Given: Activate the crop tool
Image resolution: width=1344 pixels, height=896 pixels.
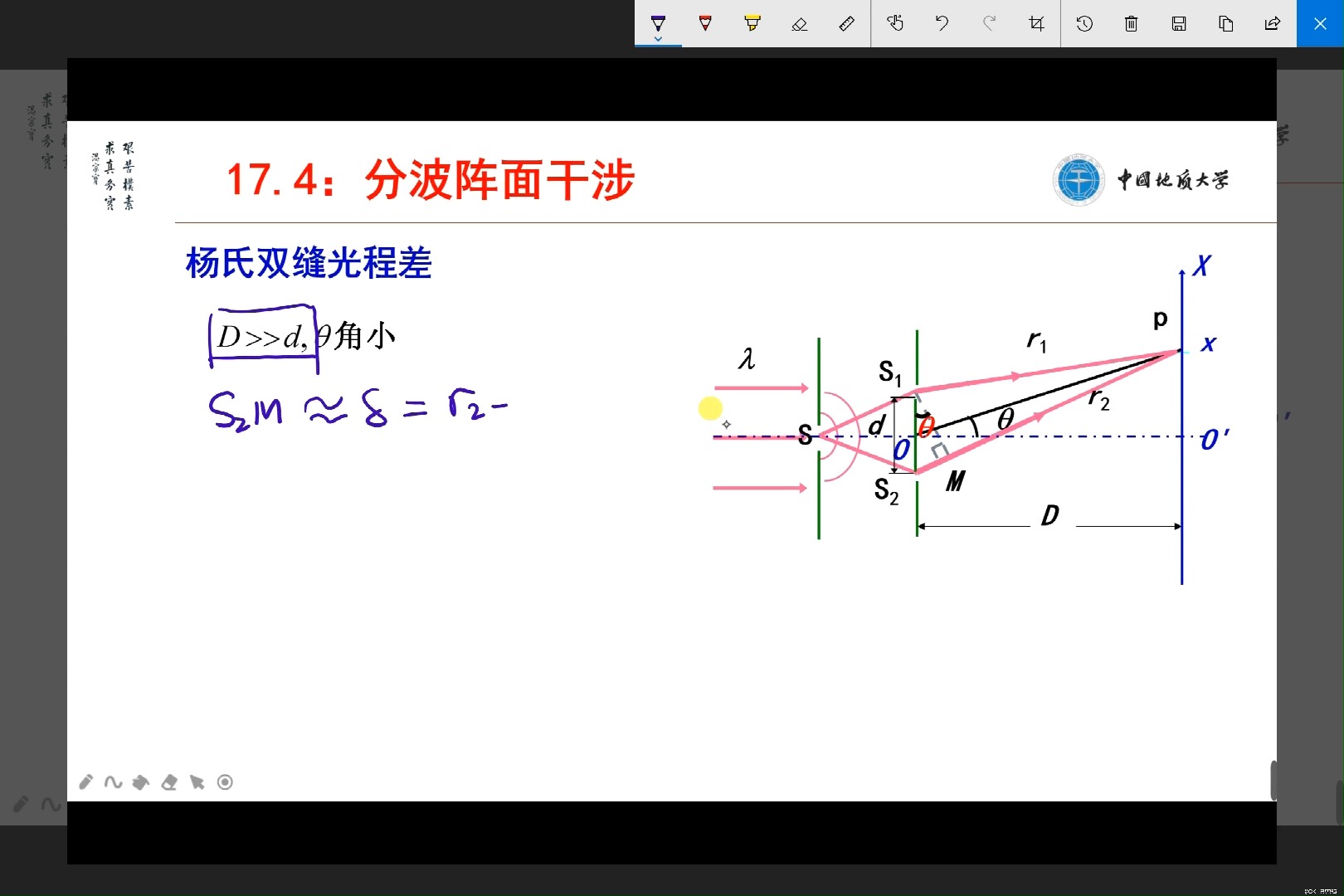Looking at the screenshot, I should click(x=1036, y=23).
